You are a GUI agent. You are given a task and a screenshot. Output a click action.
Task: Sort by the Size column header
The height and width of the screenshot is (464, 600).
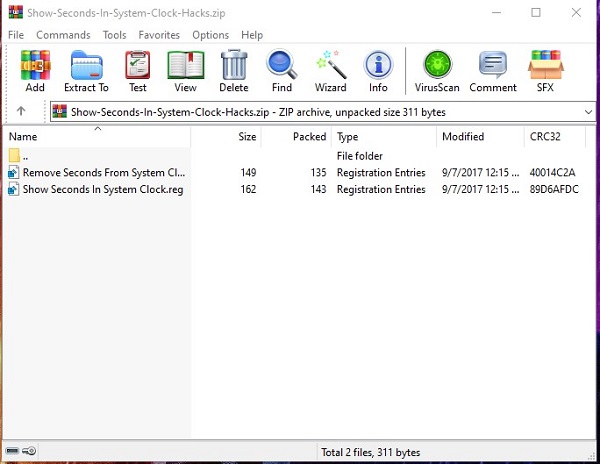(226, 137)
